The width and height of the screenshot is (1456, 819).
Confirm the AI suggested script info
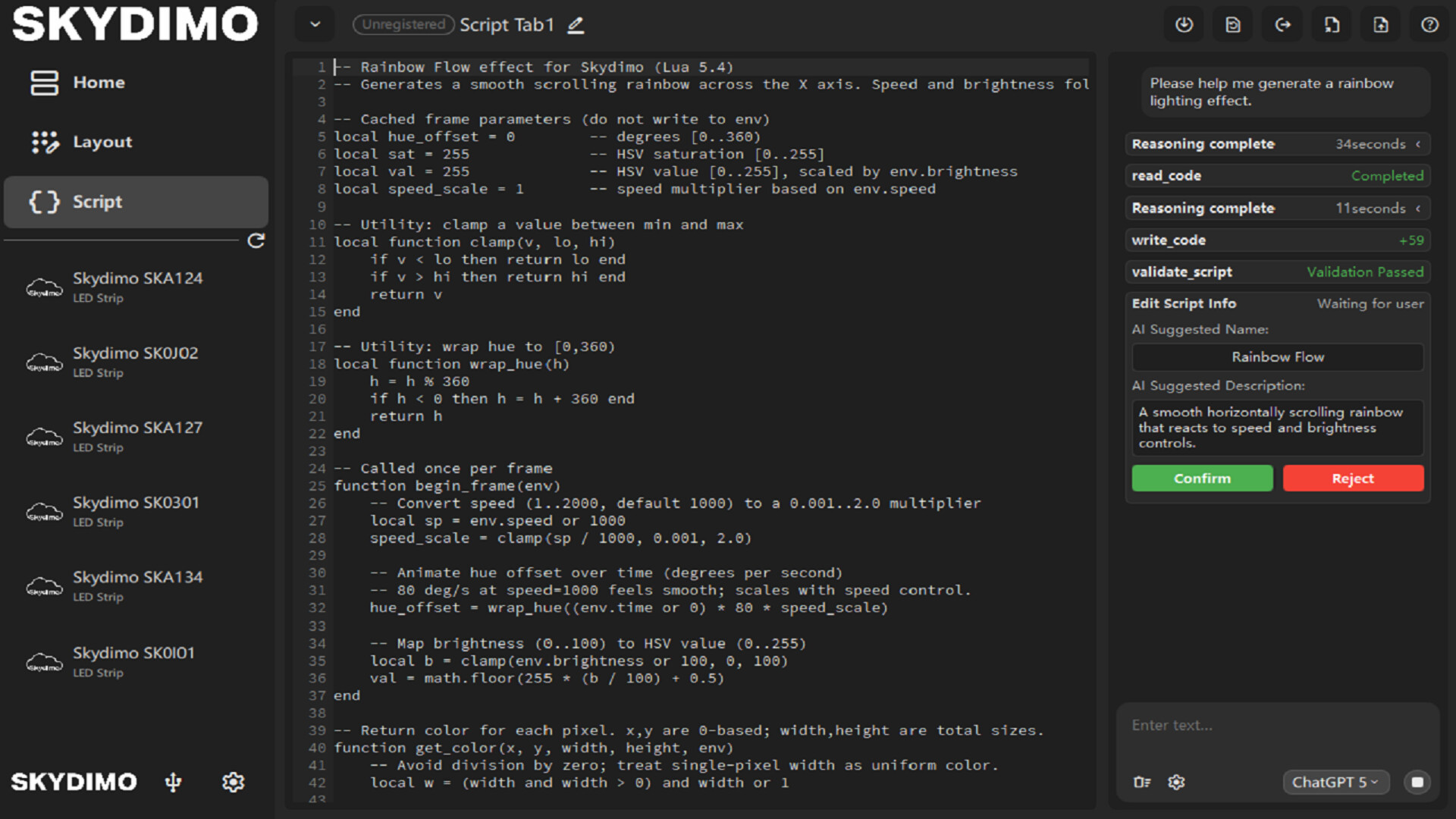pyautogui.click(x=1202, y=478)
